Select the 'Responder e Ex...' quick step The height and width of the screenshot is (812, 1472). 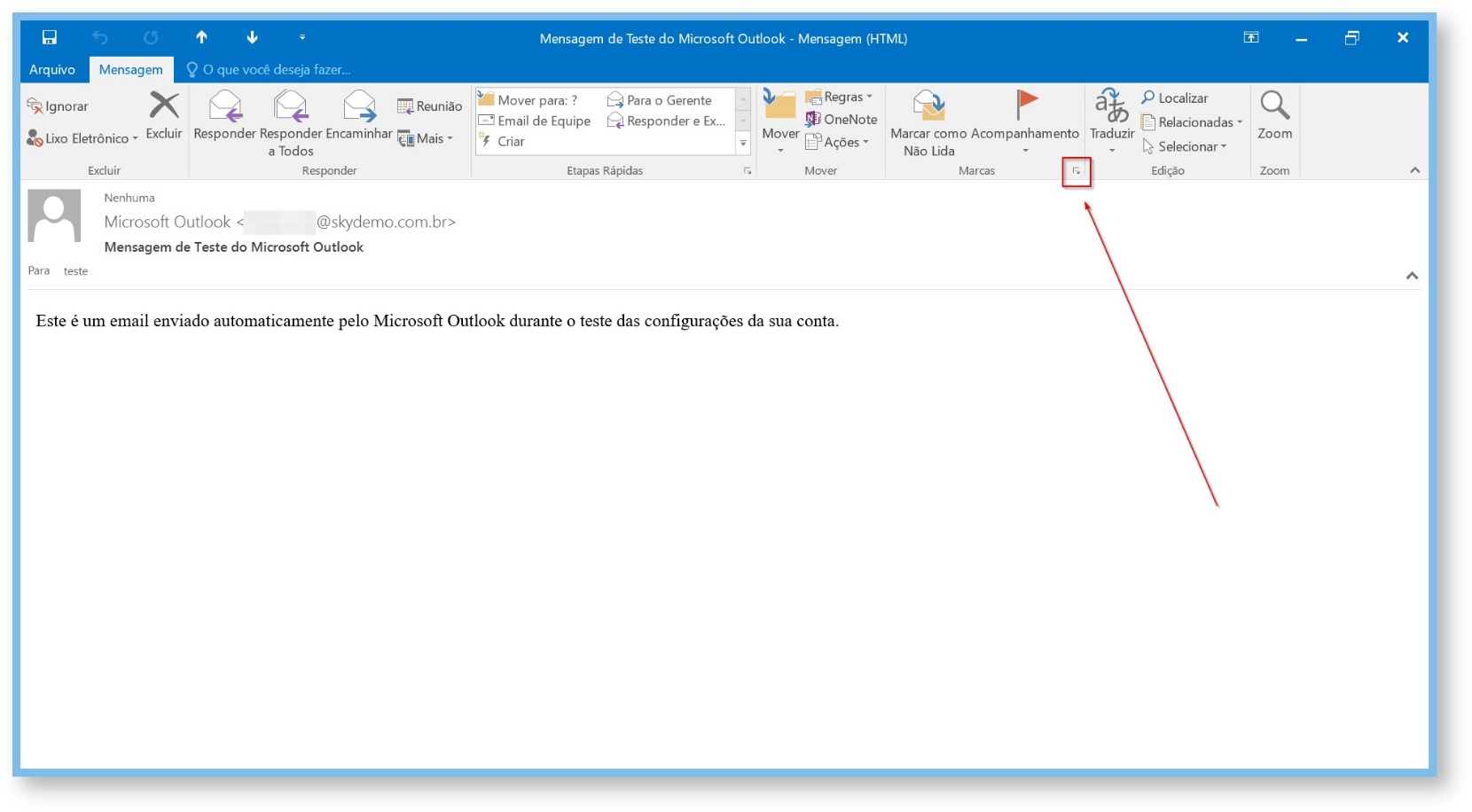tap(667, 121)
